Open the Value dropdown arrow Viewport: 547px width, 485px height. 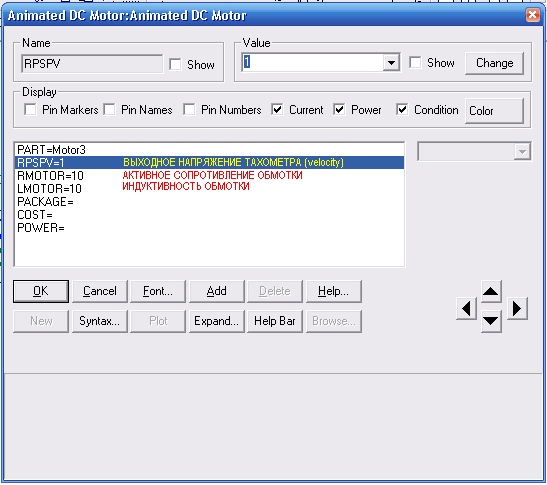point(391,63)
